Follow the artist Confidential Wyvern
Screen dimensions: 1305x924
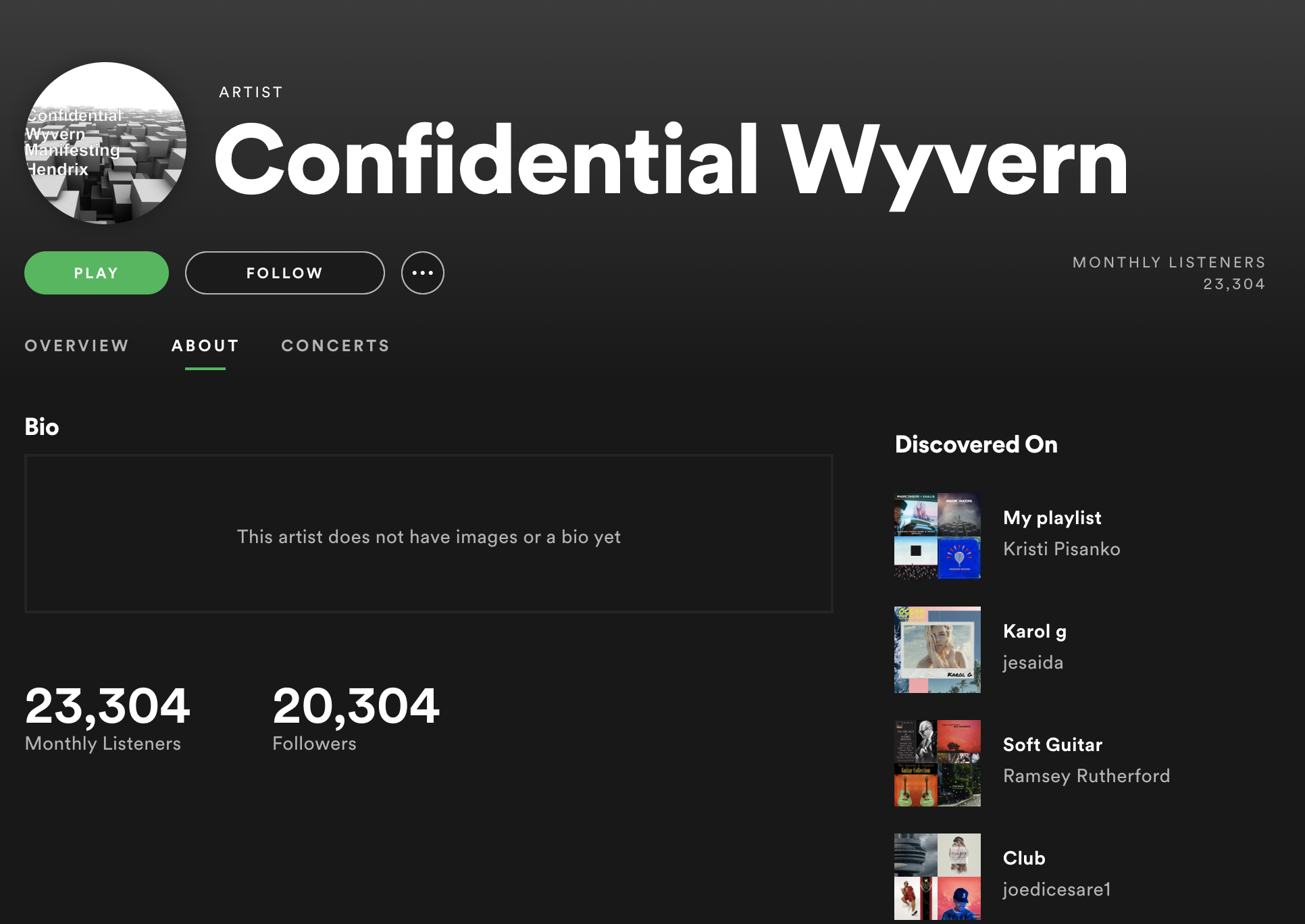tap(285, 273)
